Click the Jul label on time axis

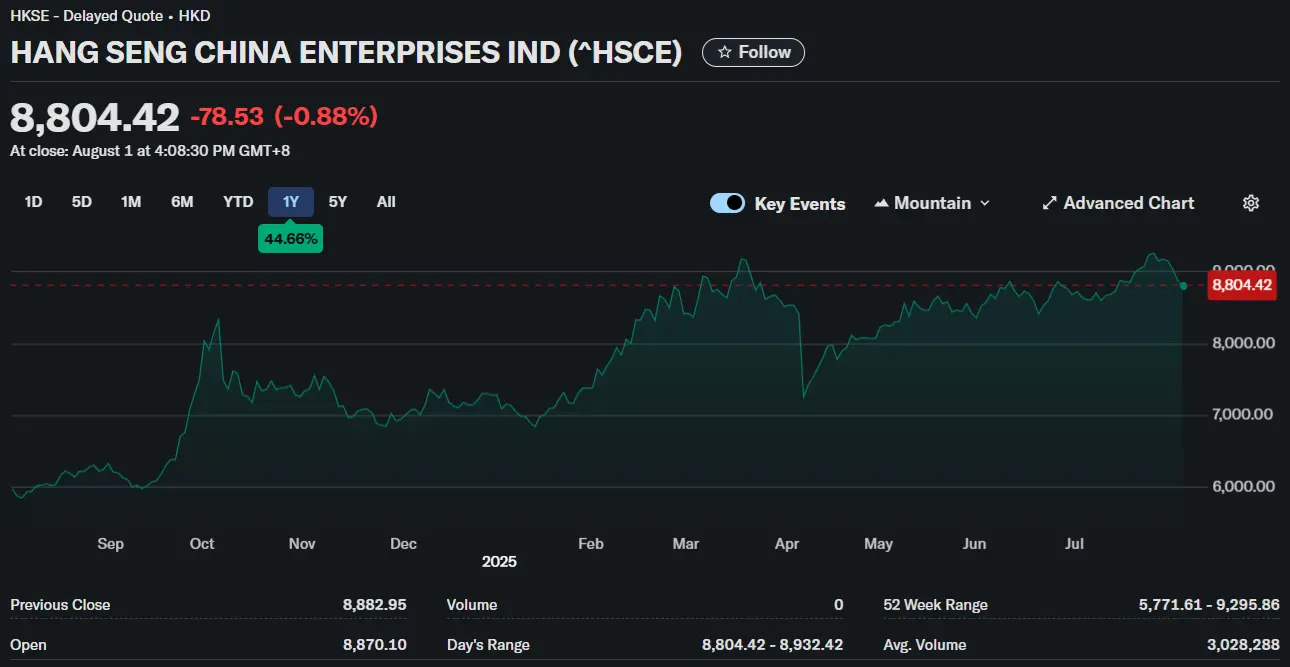click(1075, 544)
